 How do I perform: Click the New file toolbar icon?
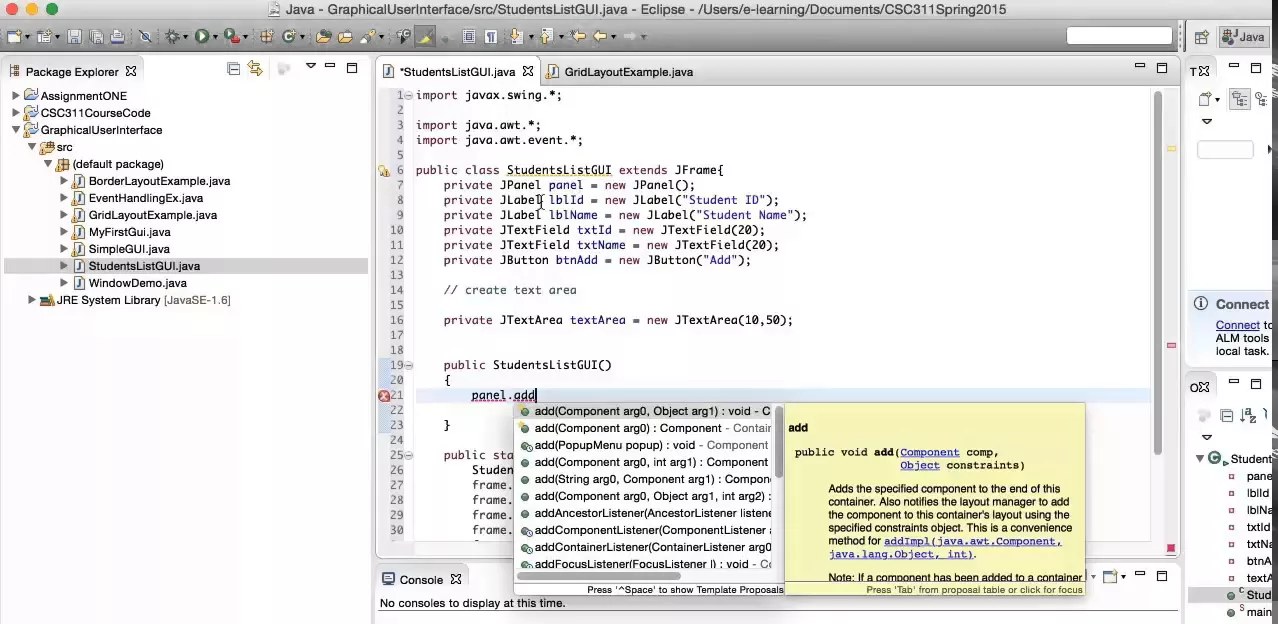pos(13,37)
